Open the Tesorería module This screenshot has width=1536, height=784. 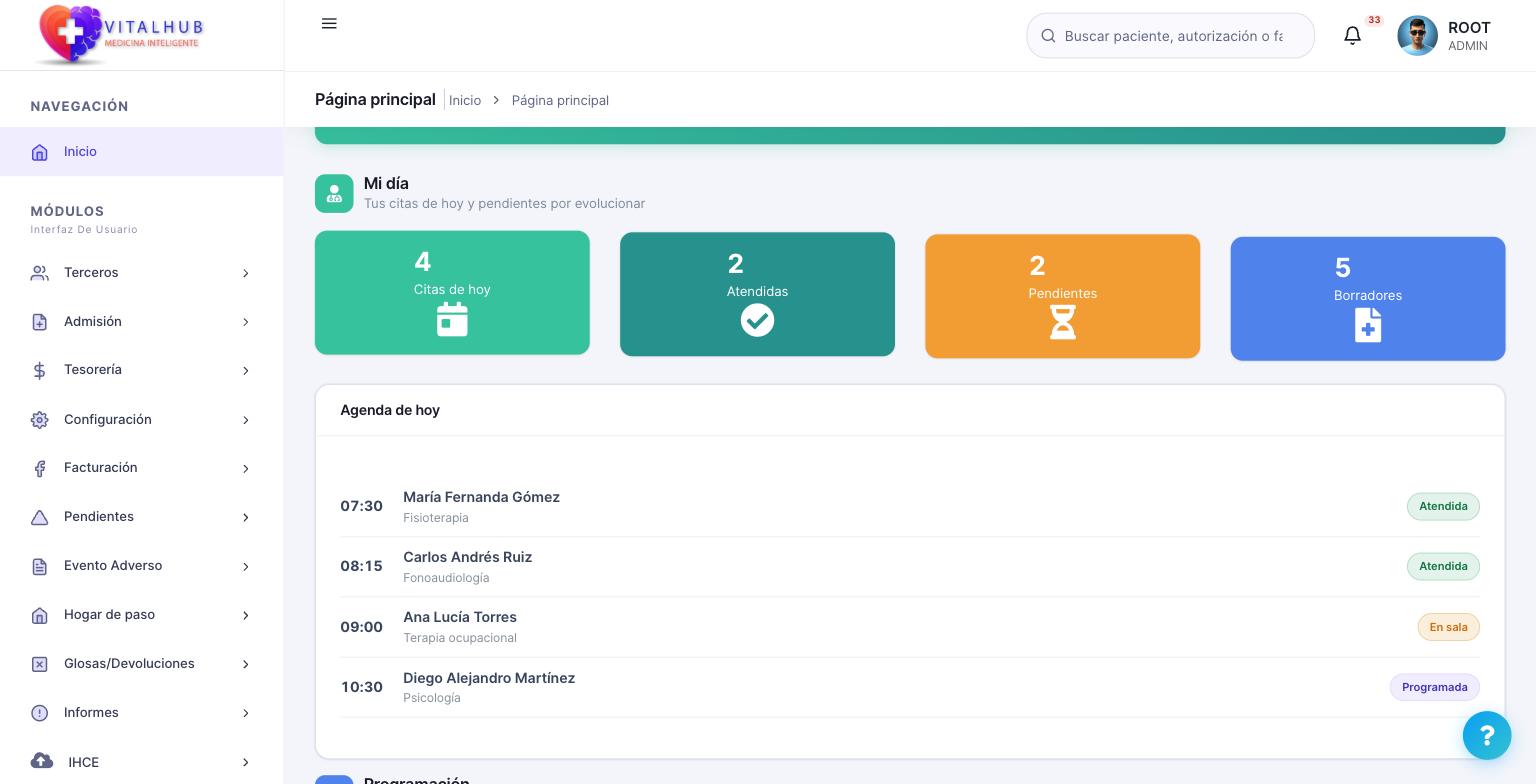coord(141,370)
